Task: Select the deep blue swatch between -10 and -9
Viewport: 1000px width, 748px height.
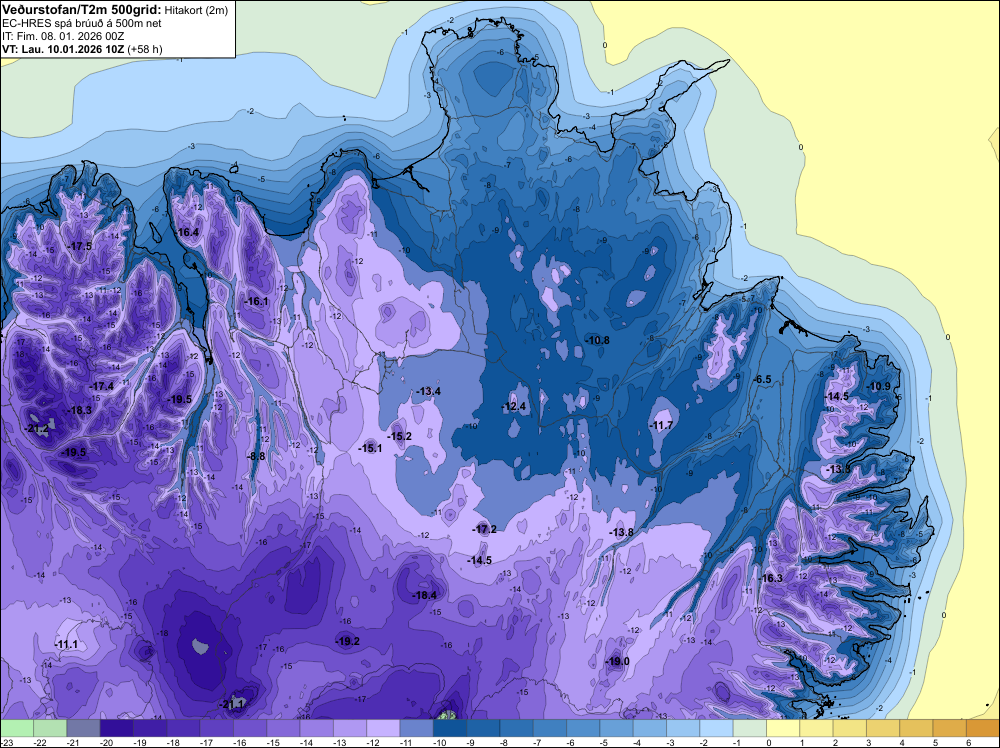Action: point(450,728)
